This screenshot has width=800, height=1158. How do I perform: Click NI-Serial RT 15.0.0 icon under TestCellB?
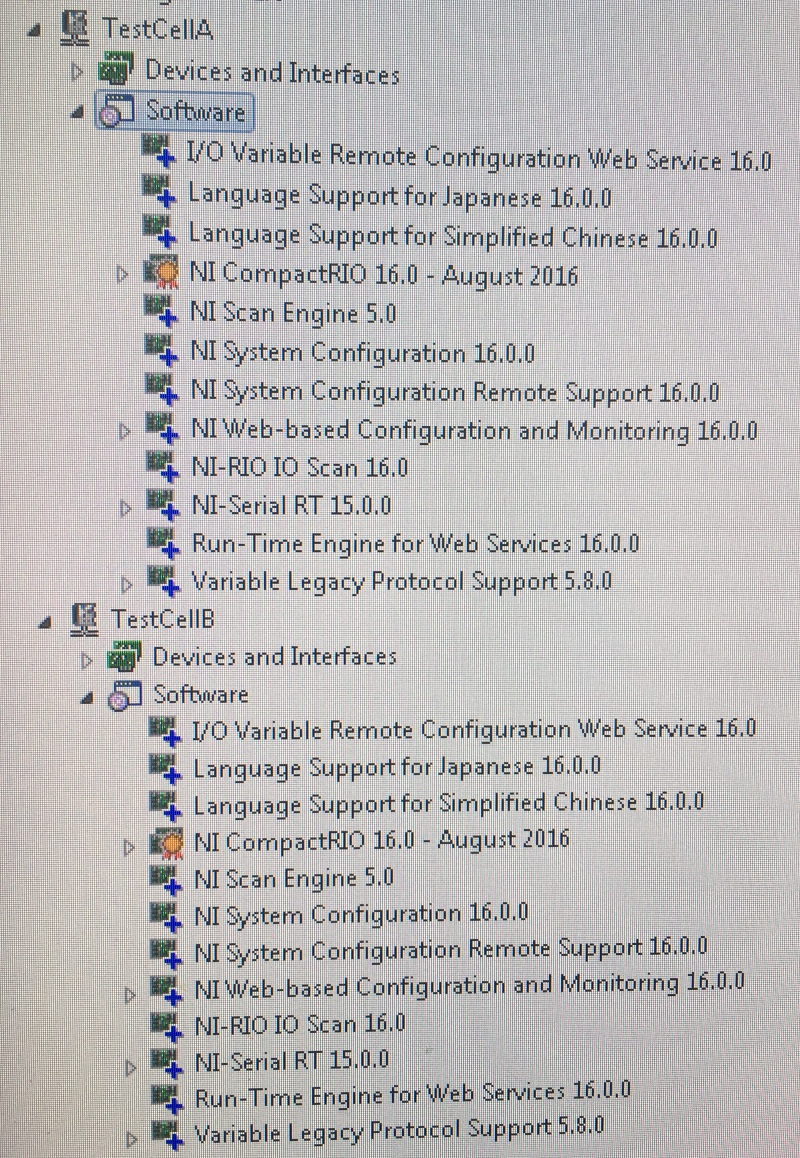tap(167, 1063)
